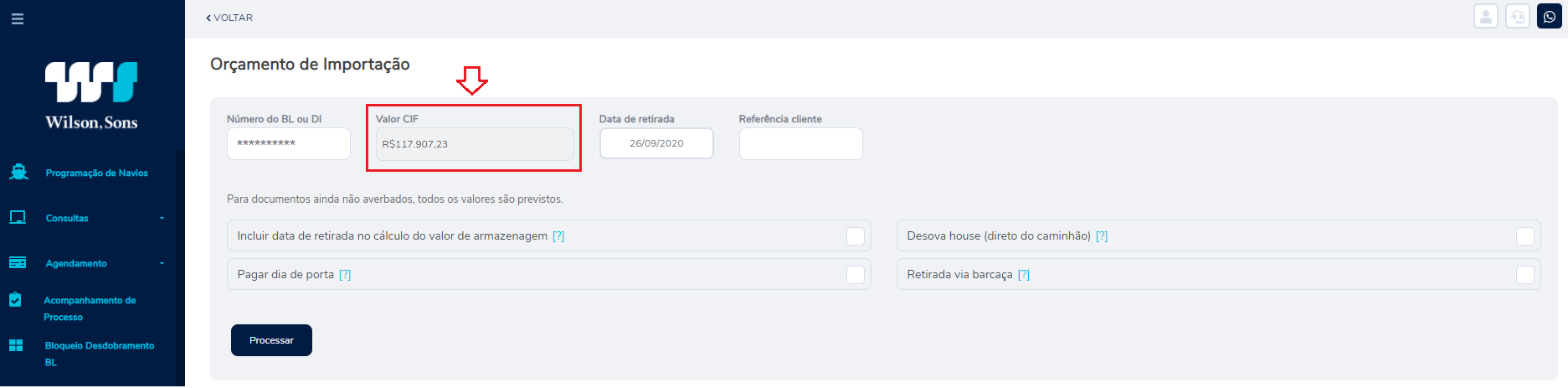Open the user profile icon

point(1486,17)
